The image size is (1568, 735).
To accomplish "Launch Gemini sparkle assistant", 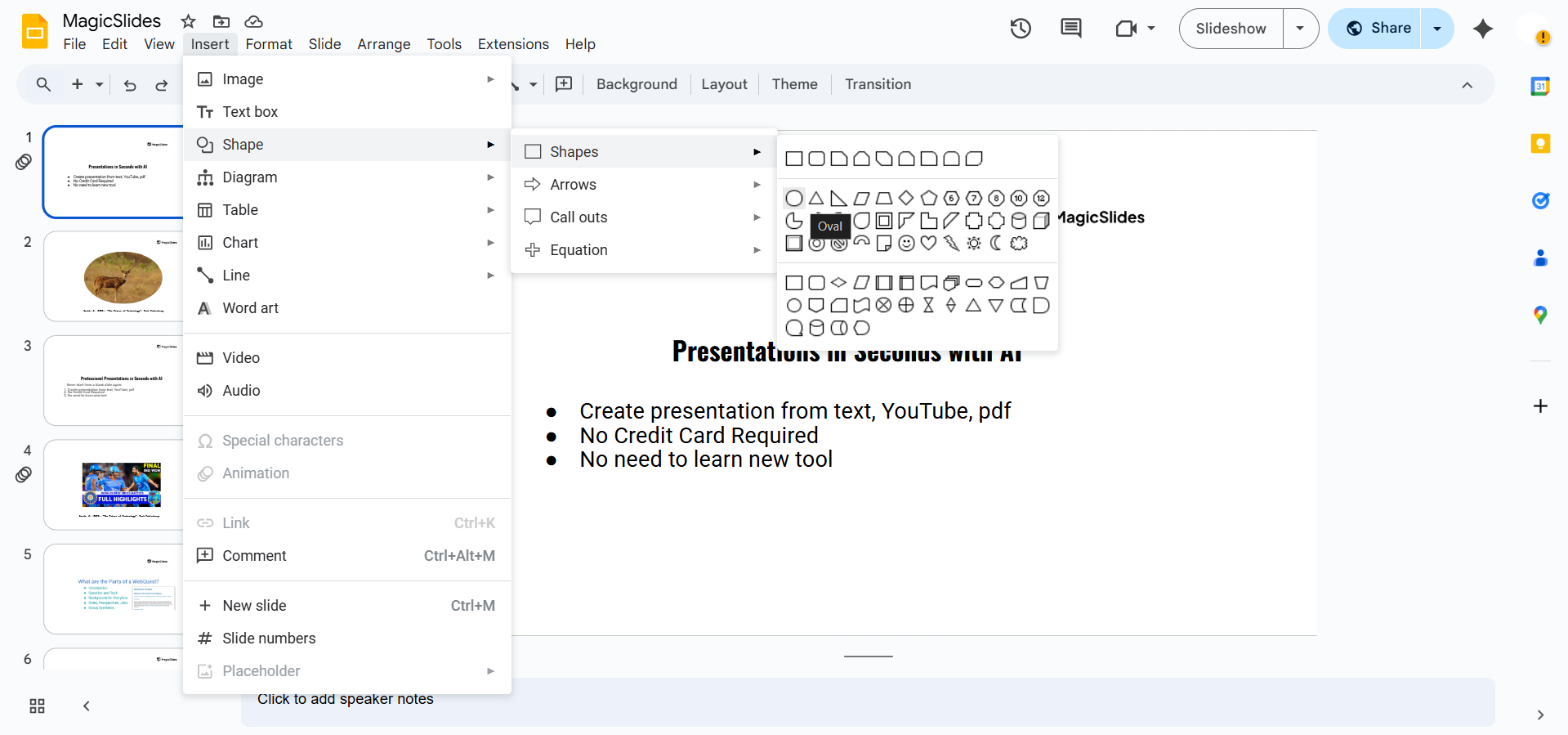I will (1483, 29).
